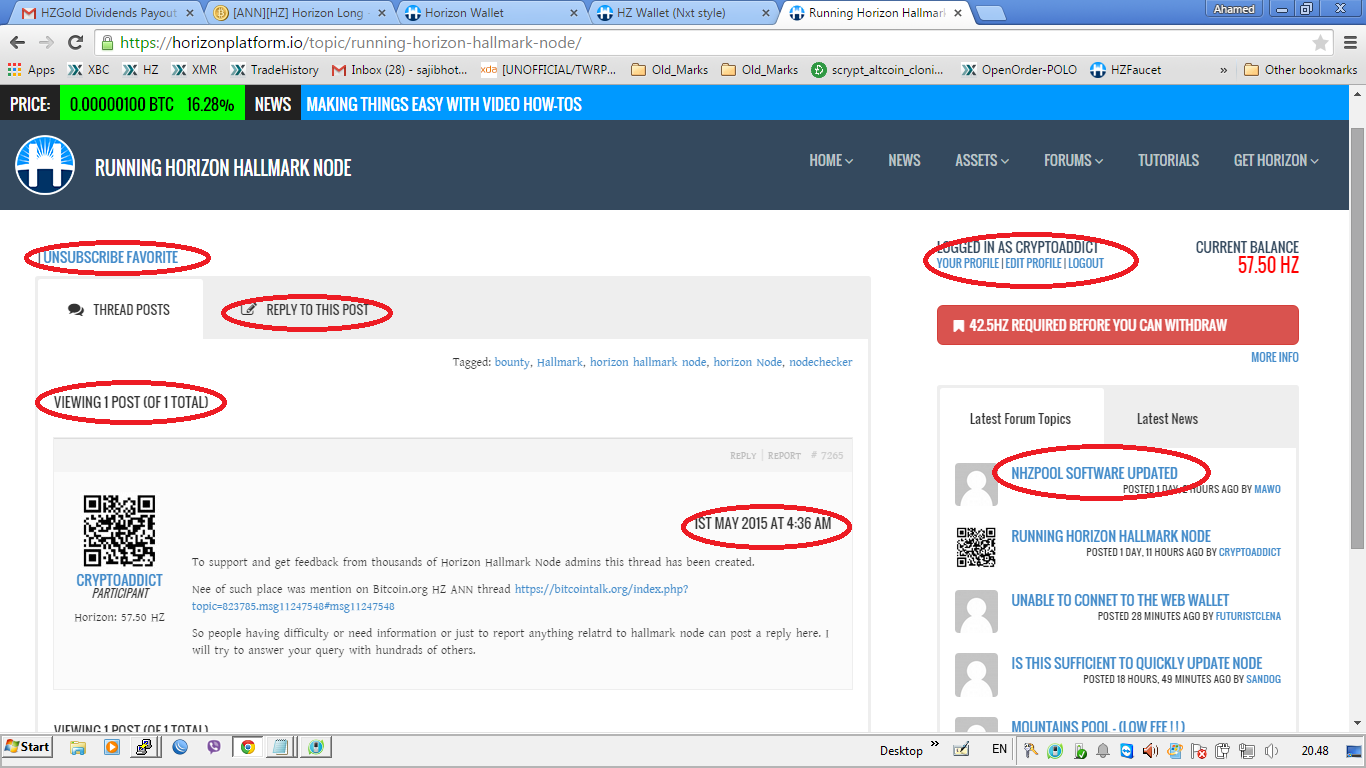Open the Gmail Inbox (28) bookmark
This screenshot has width=1366, height=768.
pos(400,70)
